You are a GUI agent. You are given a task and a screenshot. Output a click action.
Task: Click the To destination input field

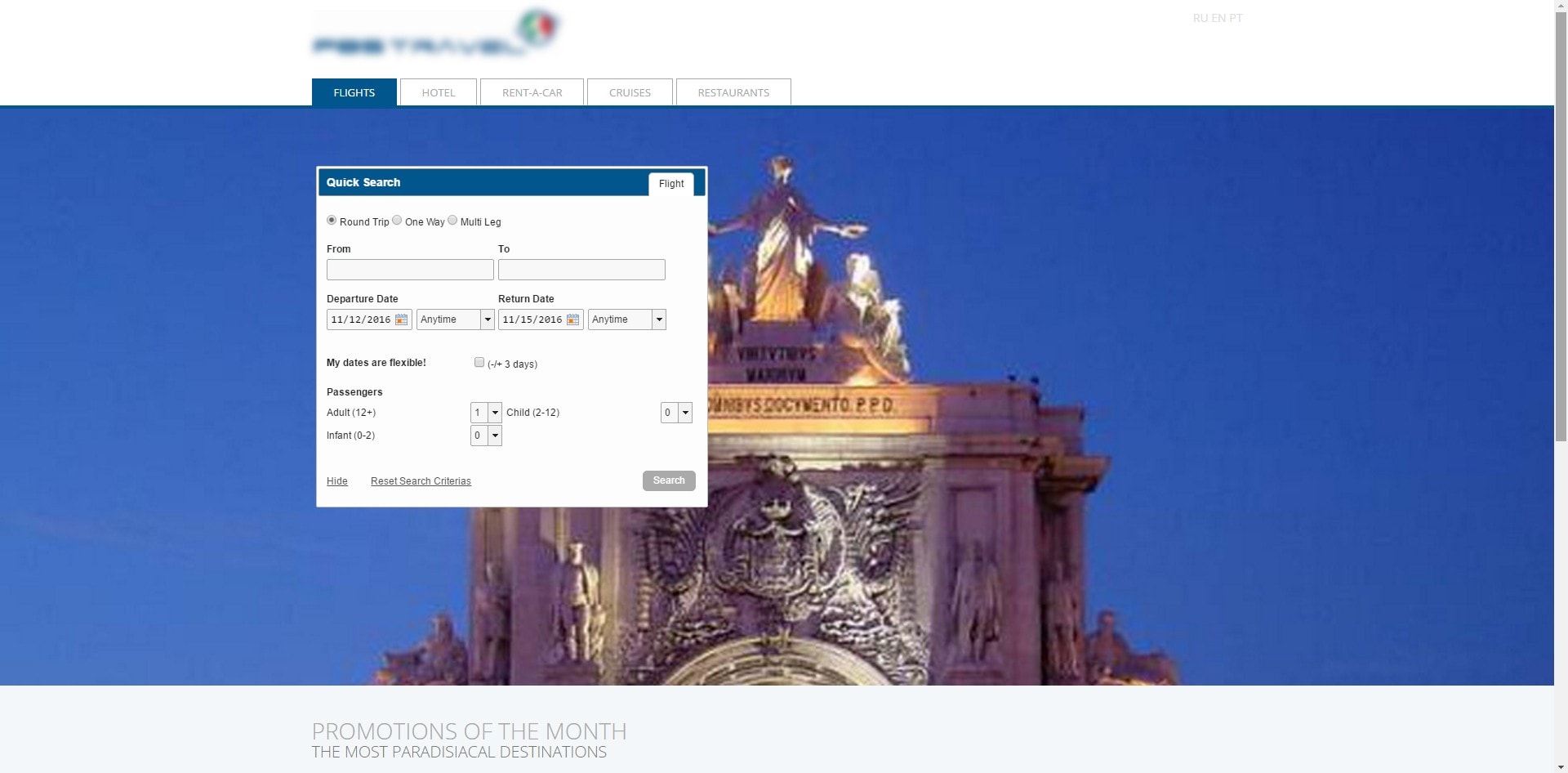pyautogui.click(x=581, y=270)
